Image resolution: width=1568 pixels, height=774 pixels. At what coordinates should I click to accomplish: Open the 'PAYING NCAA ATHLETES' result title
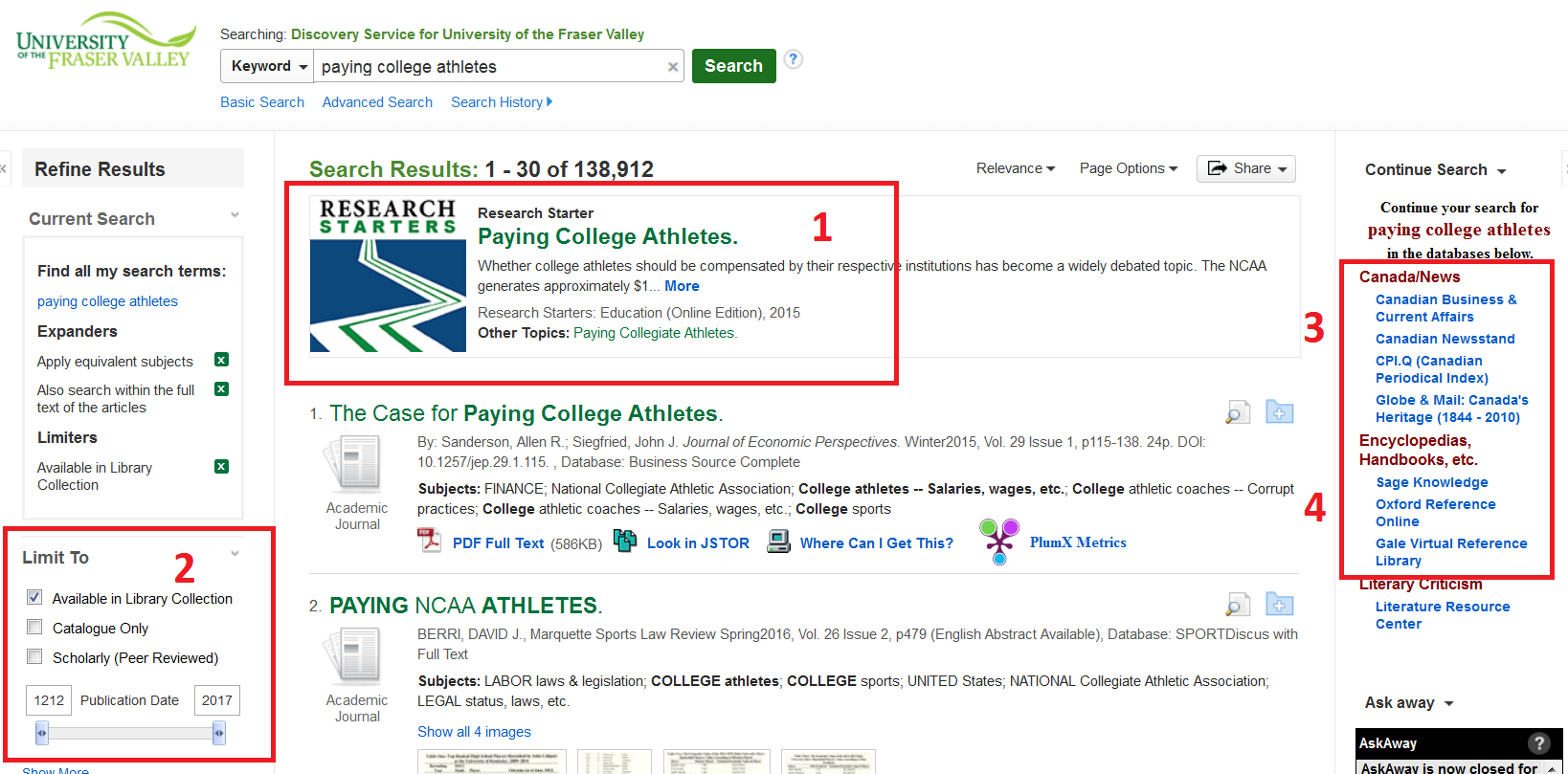click(465, 606)
